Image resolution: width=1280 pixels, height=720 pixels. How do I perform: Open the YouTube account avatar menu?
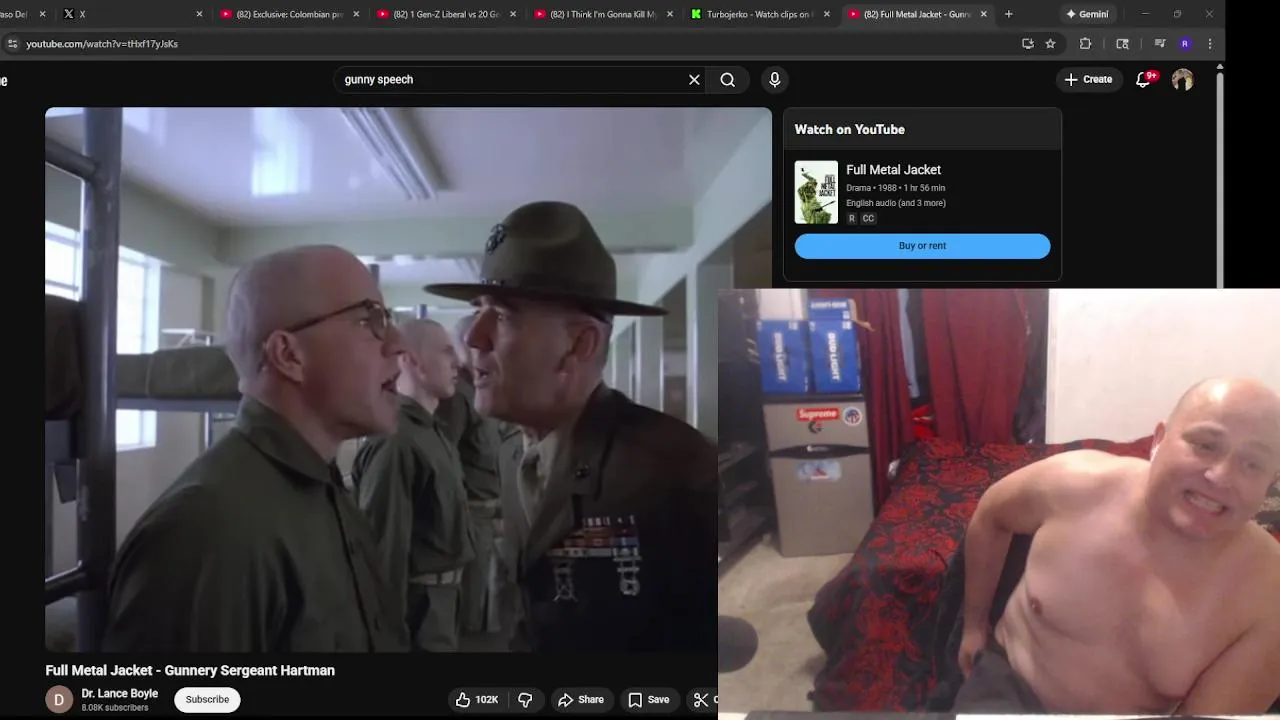[x=1183, y=80]
